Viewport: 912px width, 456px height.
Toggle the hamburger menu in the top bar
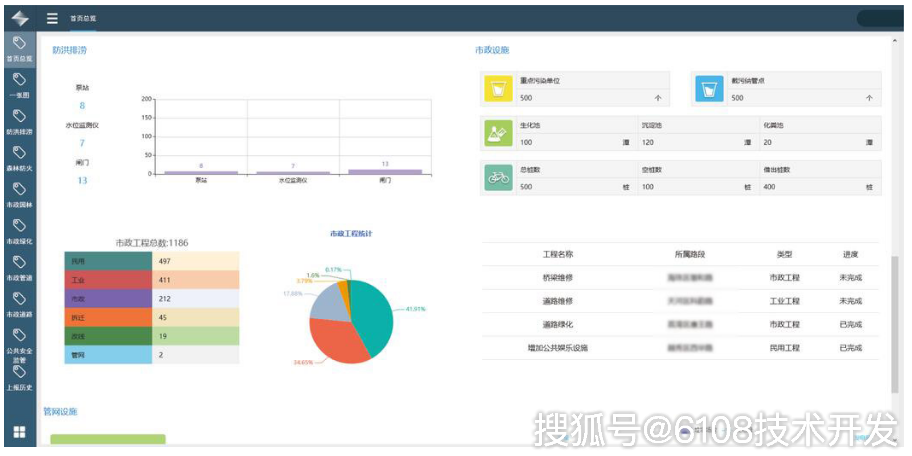coord(52,19)
